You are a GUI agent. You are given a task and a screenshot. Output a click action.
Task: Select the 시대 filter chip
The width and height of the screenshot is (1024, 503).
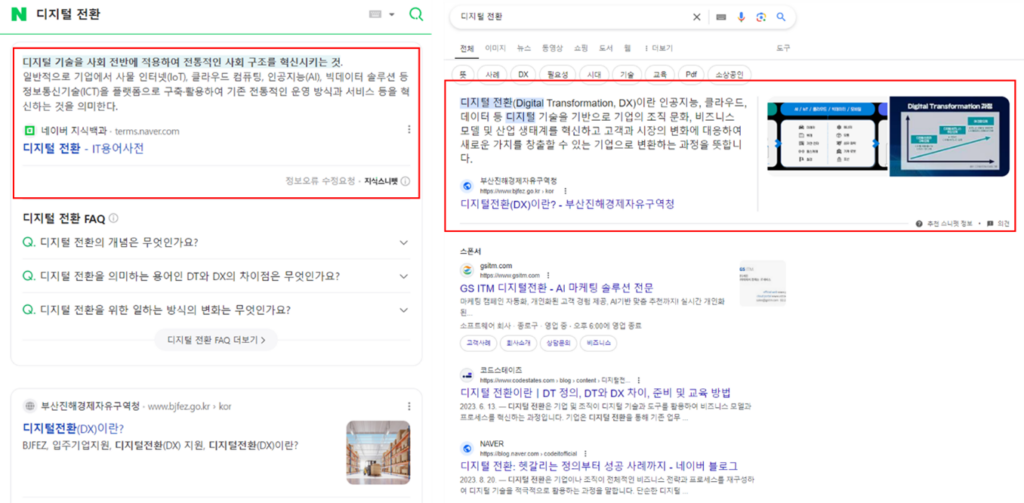(593, 74)
